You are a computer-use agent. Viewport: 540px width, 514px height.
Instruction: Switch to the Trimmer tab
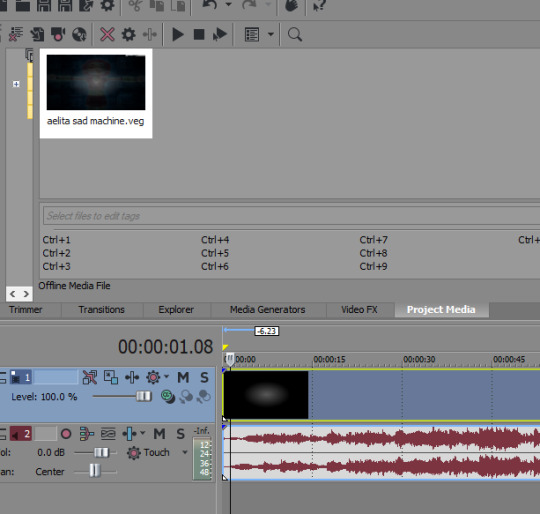pos(26,310)
